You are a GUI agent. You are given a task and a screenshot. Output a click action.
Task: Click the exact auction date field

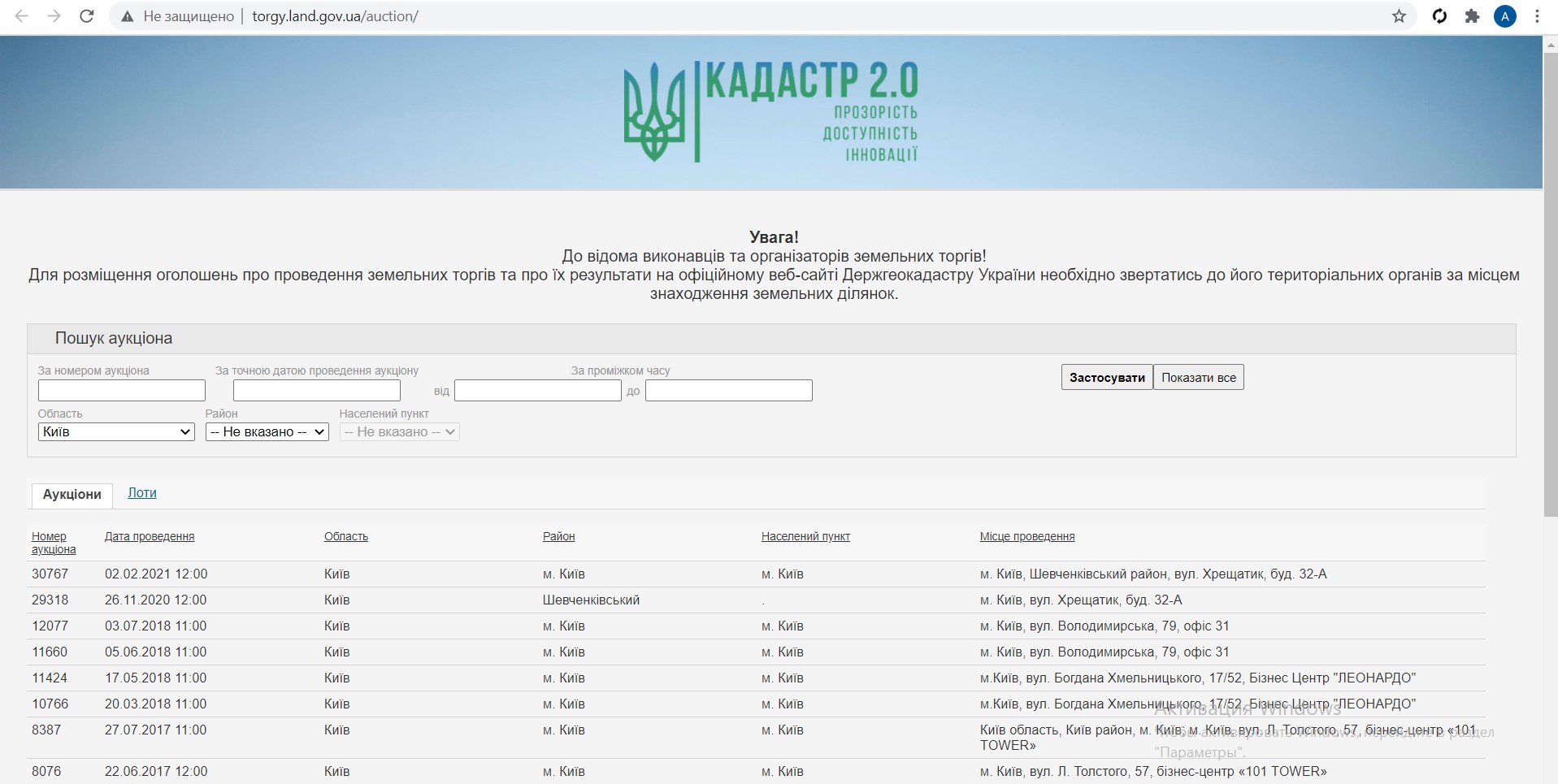317,391
